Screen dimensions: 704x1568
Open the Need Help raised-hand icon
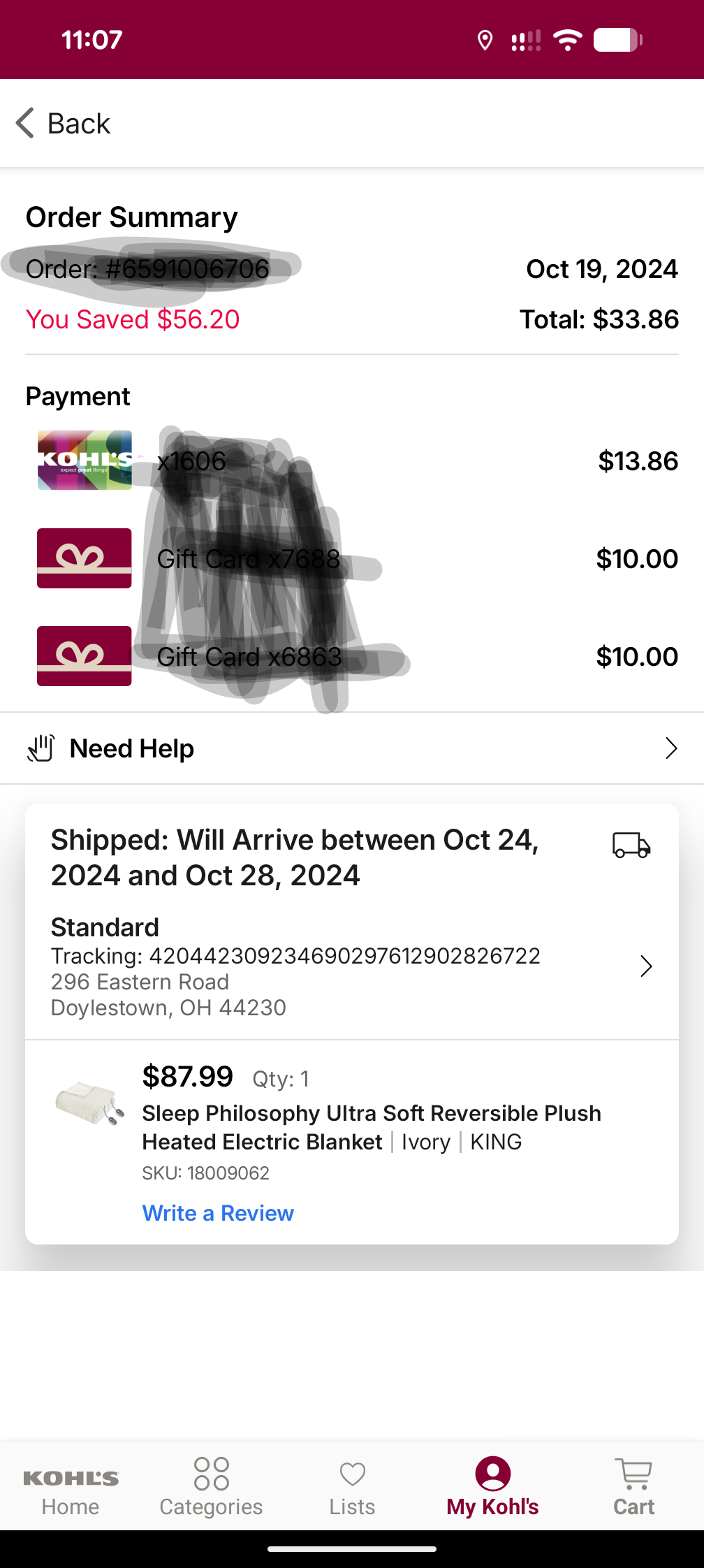(x=41, y=748)
